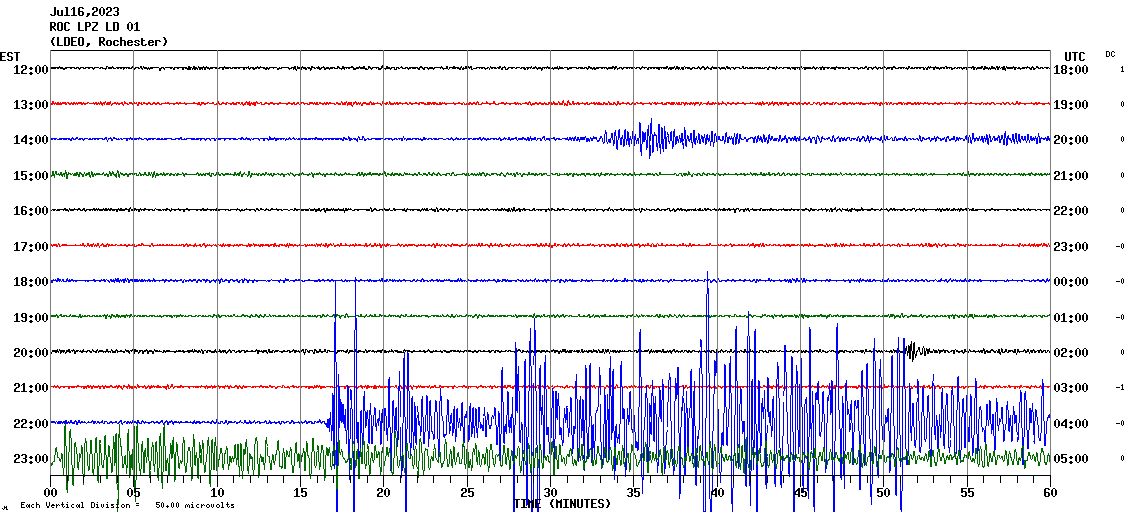This screenshot has width=1130, height=519.
Task: Click the 18:00 UTC row label
Action: 1071,69
